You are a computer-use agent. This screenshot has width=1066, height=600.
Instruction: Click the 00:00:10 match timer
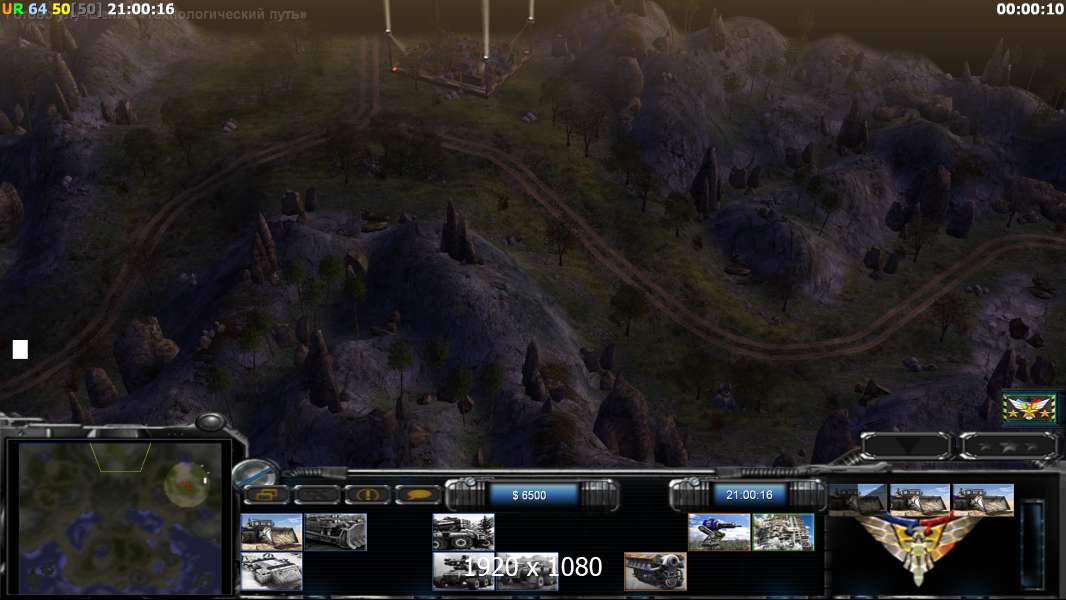[x=1029, y=9]
